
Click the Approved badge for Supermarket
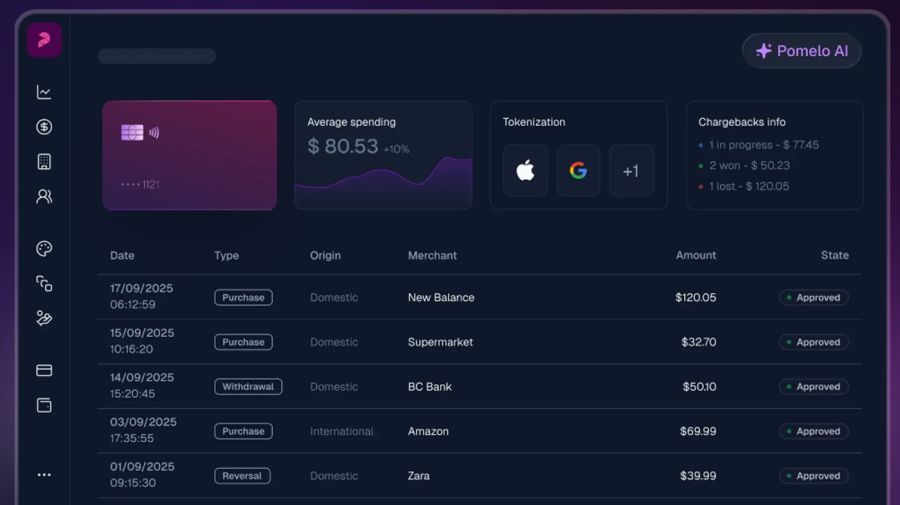coord(814,342)
